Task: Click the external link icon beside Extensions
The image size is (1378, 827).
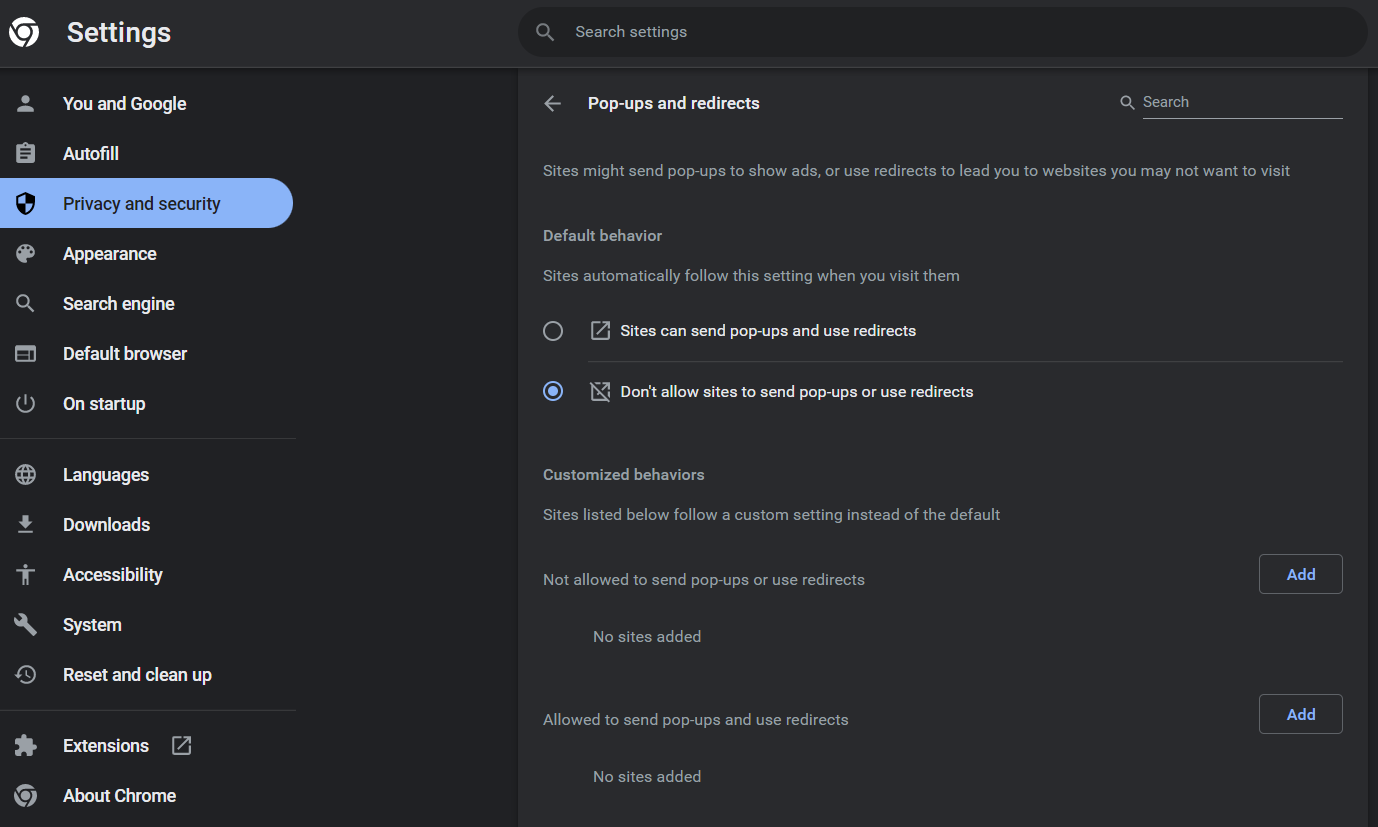Action: (x=181, y=745)
